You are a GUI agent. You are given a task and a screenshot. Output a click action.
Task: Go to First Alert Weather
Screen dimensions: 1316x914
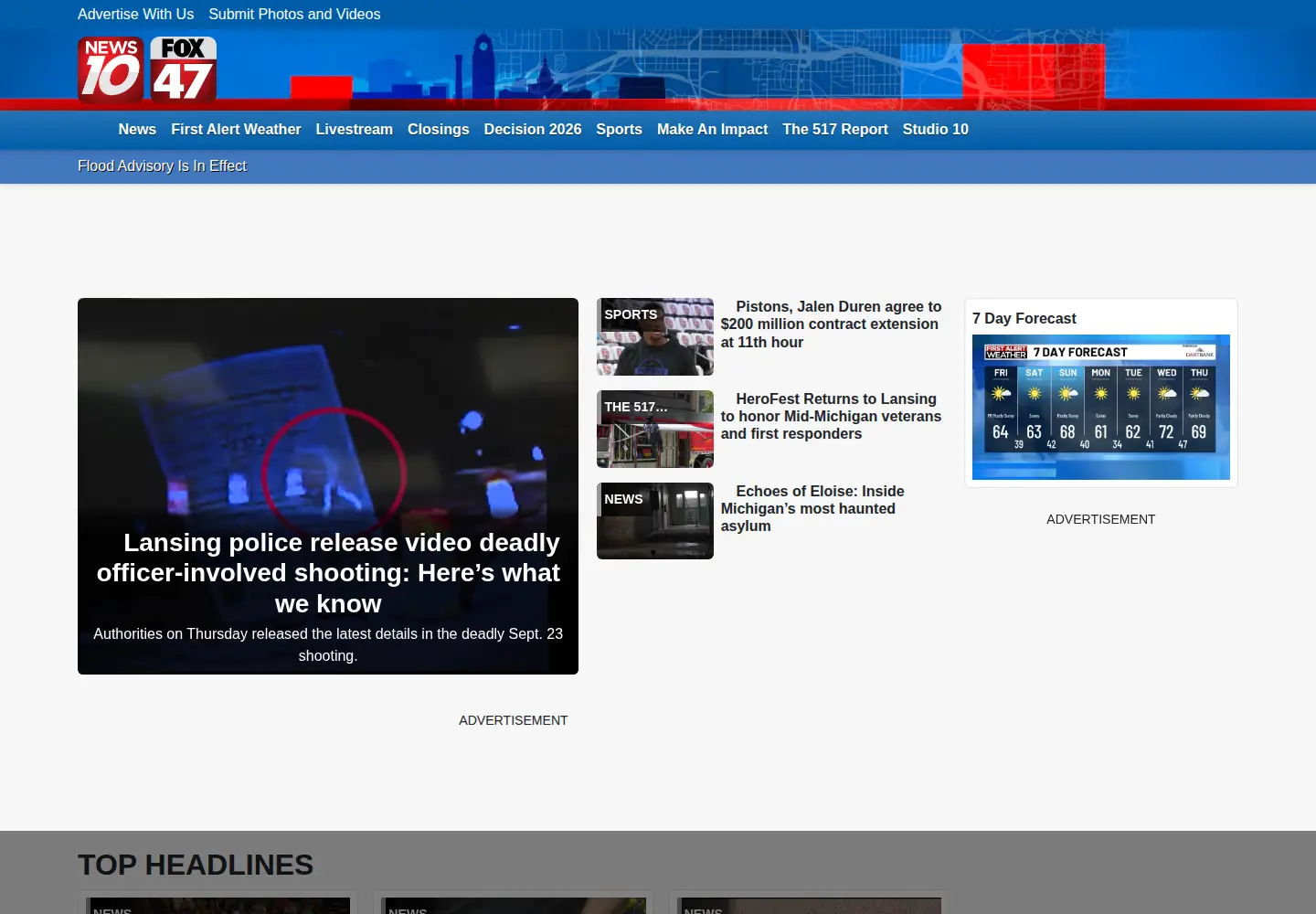pyautogui.click(x=236, y=130)
